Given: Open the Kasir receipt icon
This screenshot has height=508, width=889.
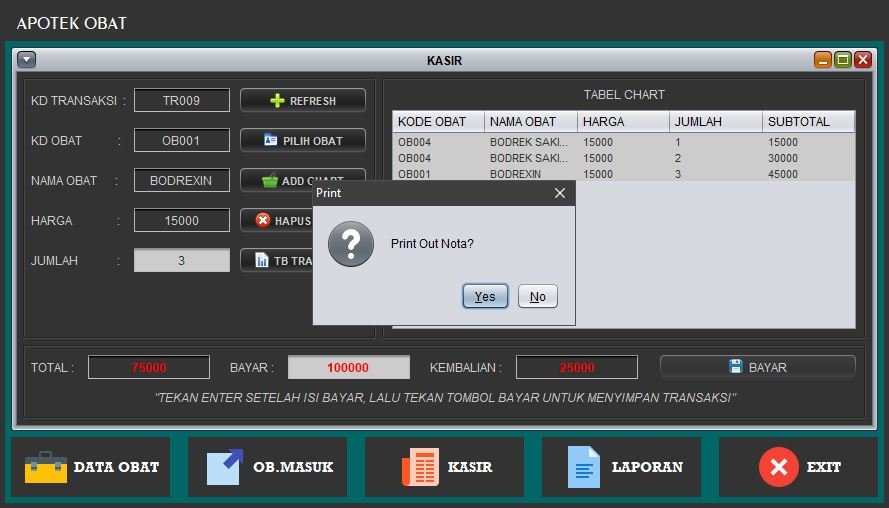Looking at the screenshot, I should tap(420, 467).
